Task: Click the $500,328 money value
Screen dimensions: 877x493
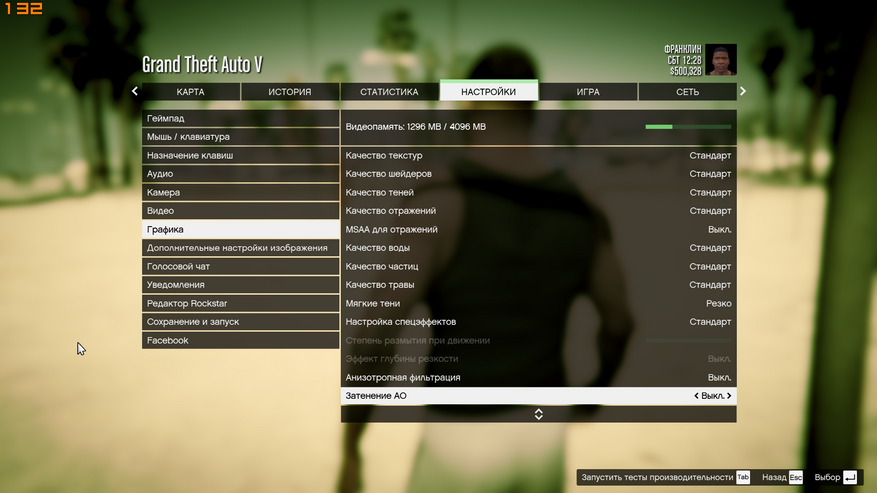Action: pyautogui.click(x=686, y=71)
